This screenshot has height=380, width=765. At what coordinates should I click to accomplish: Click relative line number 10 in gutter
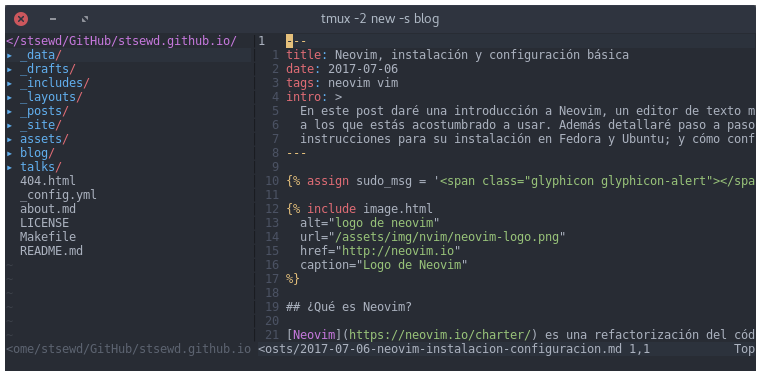272,181
